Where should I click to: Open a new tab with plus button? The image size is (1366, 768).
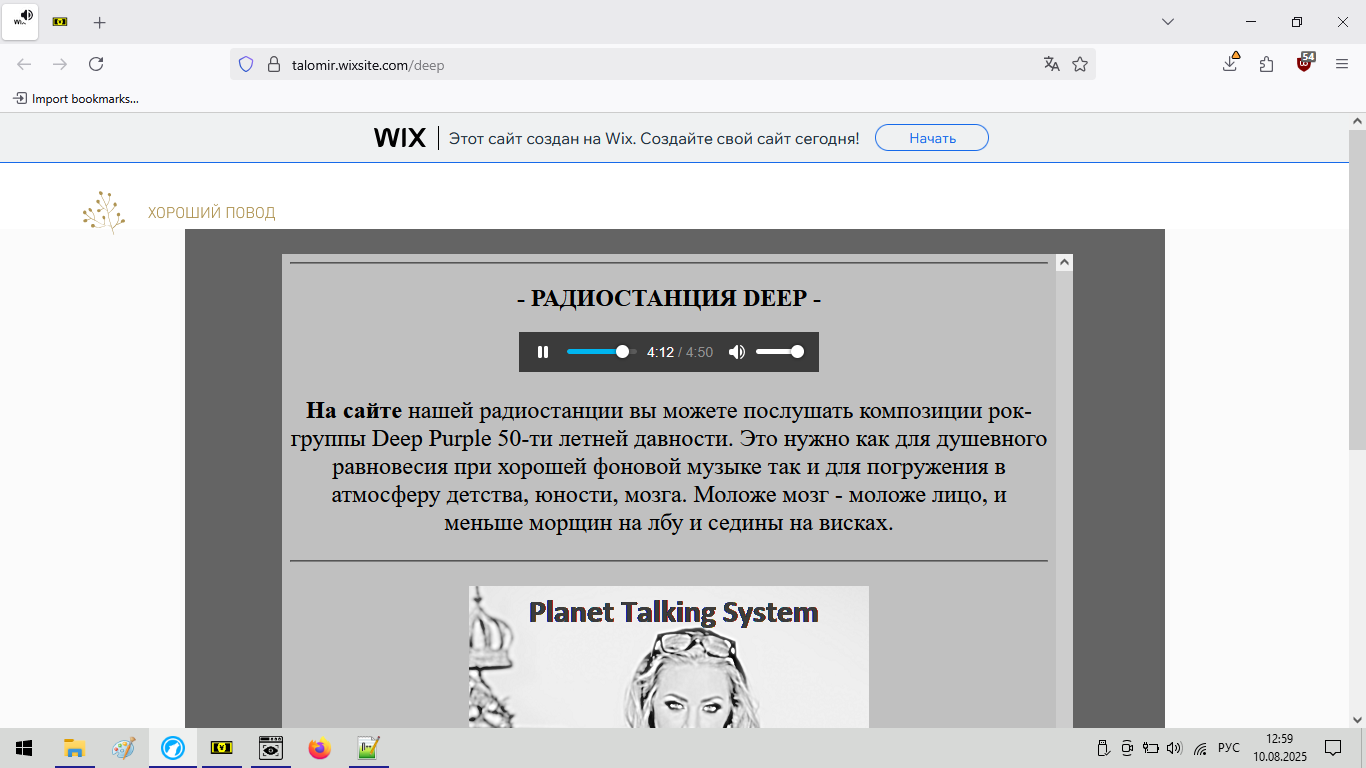click(x=99, y=22)
